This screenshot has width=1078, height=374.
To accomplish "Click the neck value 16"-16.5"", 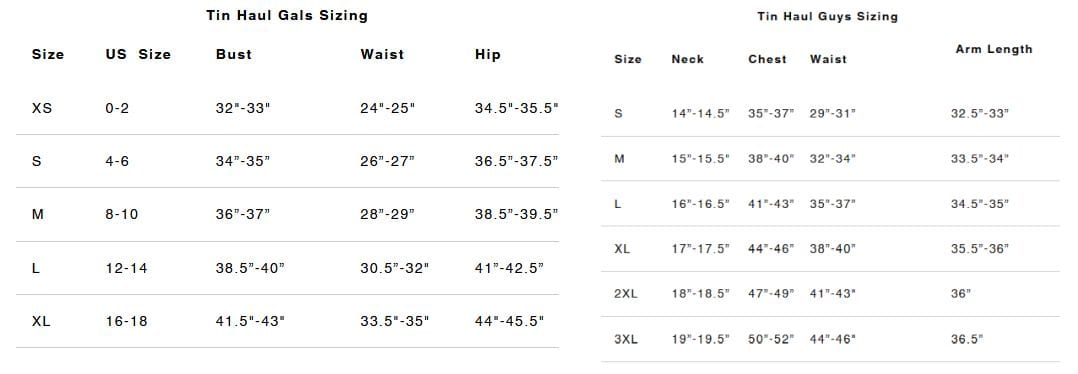I will pyautogui.click(x=701, y=204).
